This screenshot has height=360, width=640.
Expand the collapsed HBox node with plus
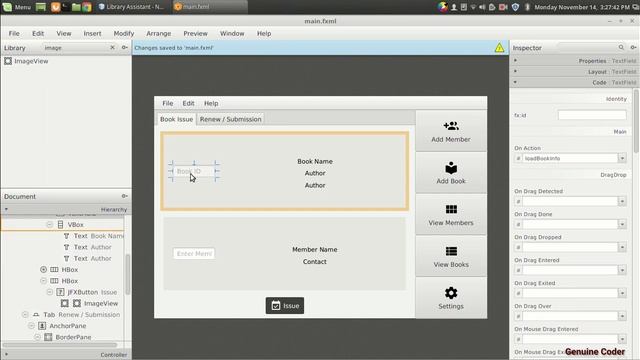(x=43, y=269)
